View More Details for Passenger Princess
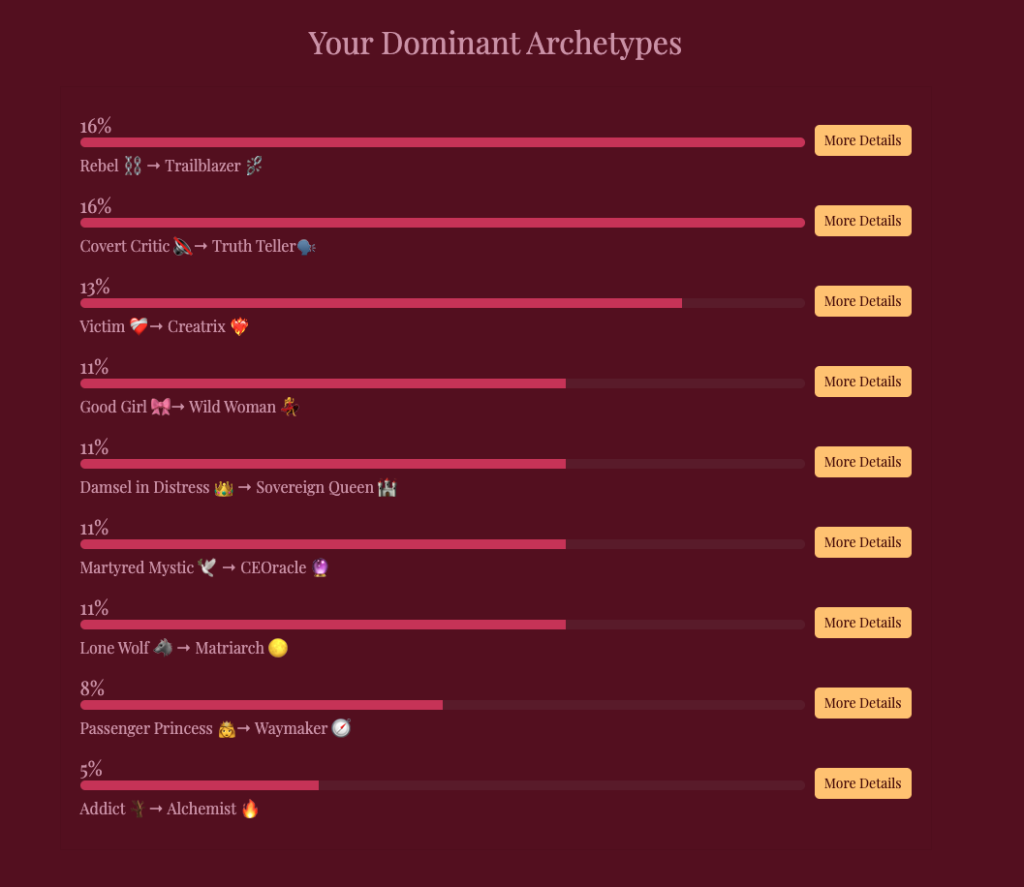The image size is (1024, 887). tap(862, 703)
